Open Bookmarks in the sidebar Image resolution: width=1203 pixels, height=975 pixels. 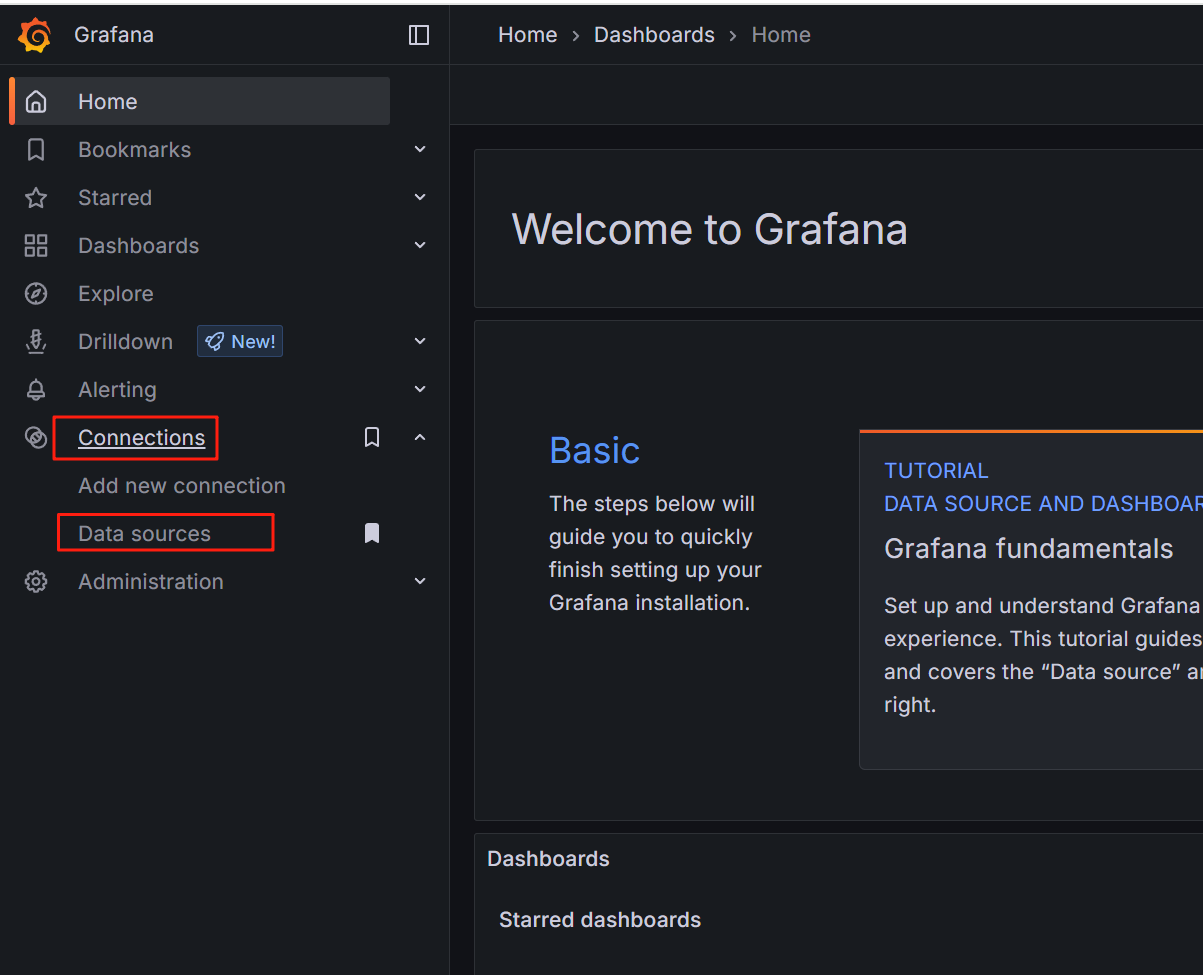tap(135, 150)
